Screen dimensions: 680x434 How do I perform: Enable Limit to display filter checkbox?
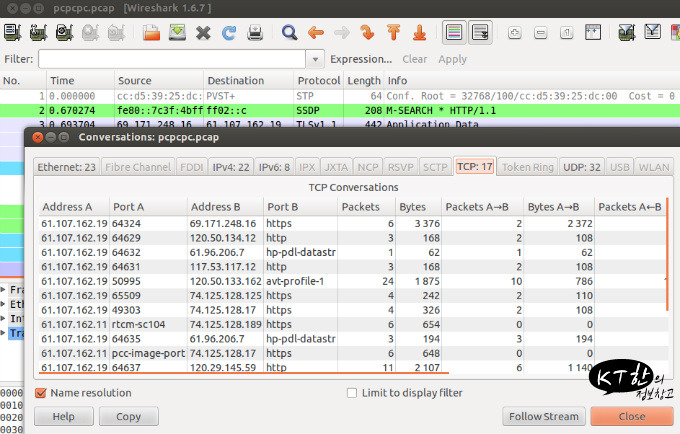(x=352, y=393)
